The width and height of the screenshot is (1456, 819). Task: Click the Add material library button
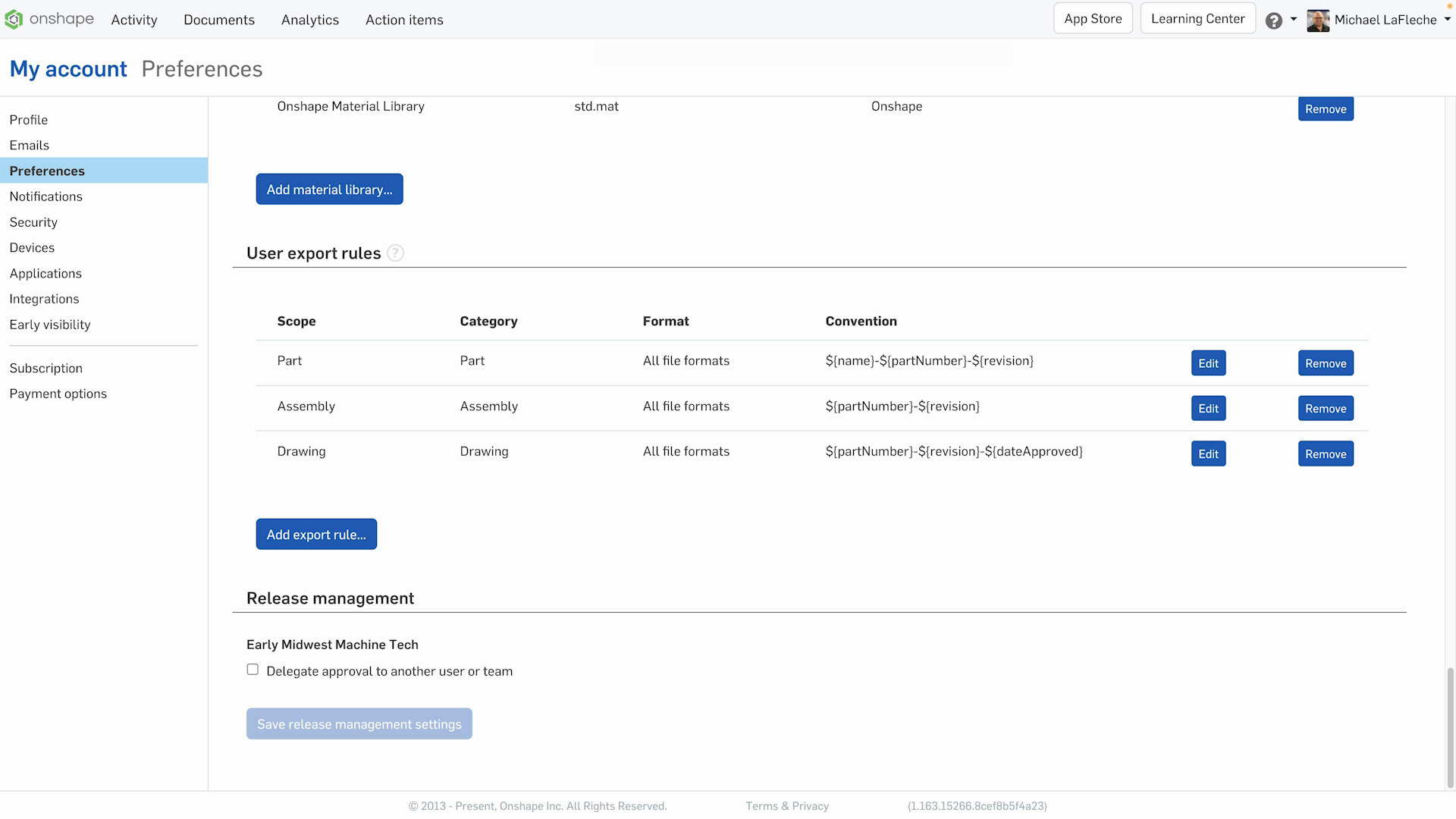[x=329, y=190]
